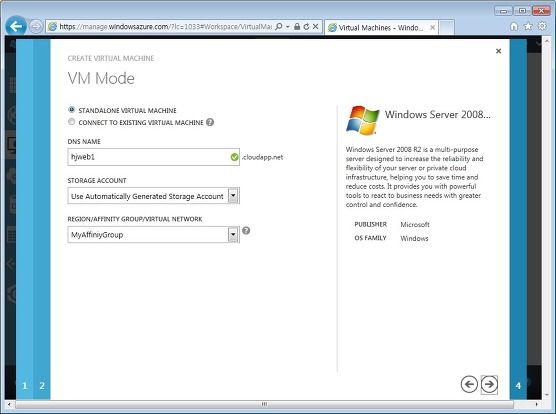Click the CREATE VIRTUAL MACHINE label
The height and width of the screenshot is (414, 556).
(111, 58)
